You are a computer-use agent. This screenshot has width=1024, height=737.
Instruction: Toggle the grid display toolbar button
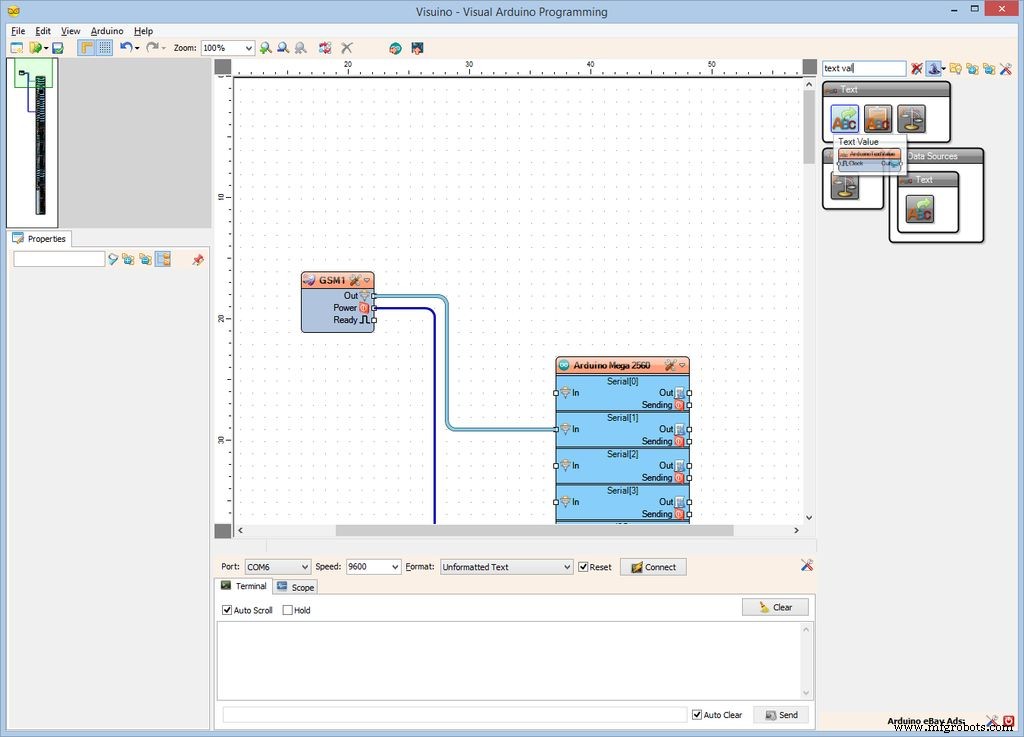104,48
